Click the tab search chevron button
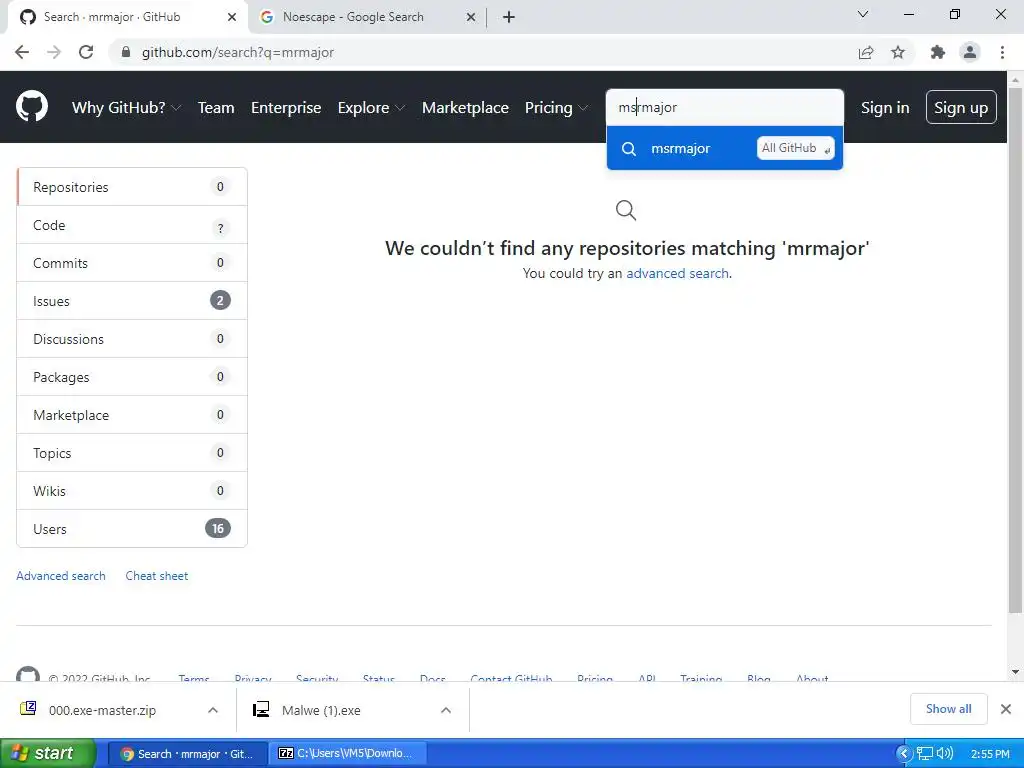Image resolution: width=1024 pixels, height=768 pixels. click(863, 14)
